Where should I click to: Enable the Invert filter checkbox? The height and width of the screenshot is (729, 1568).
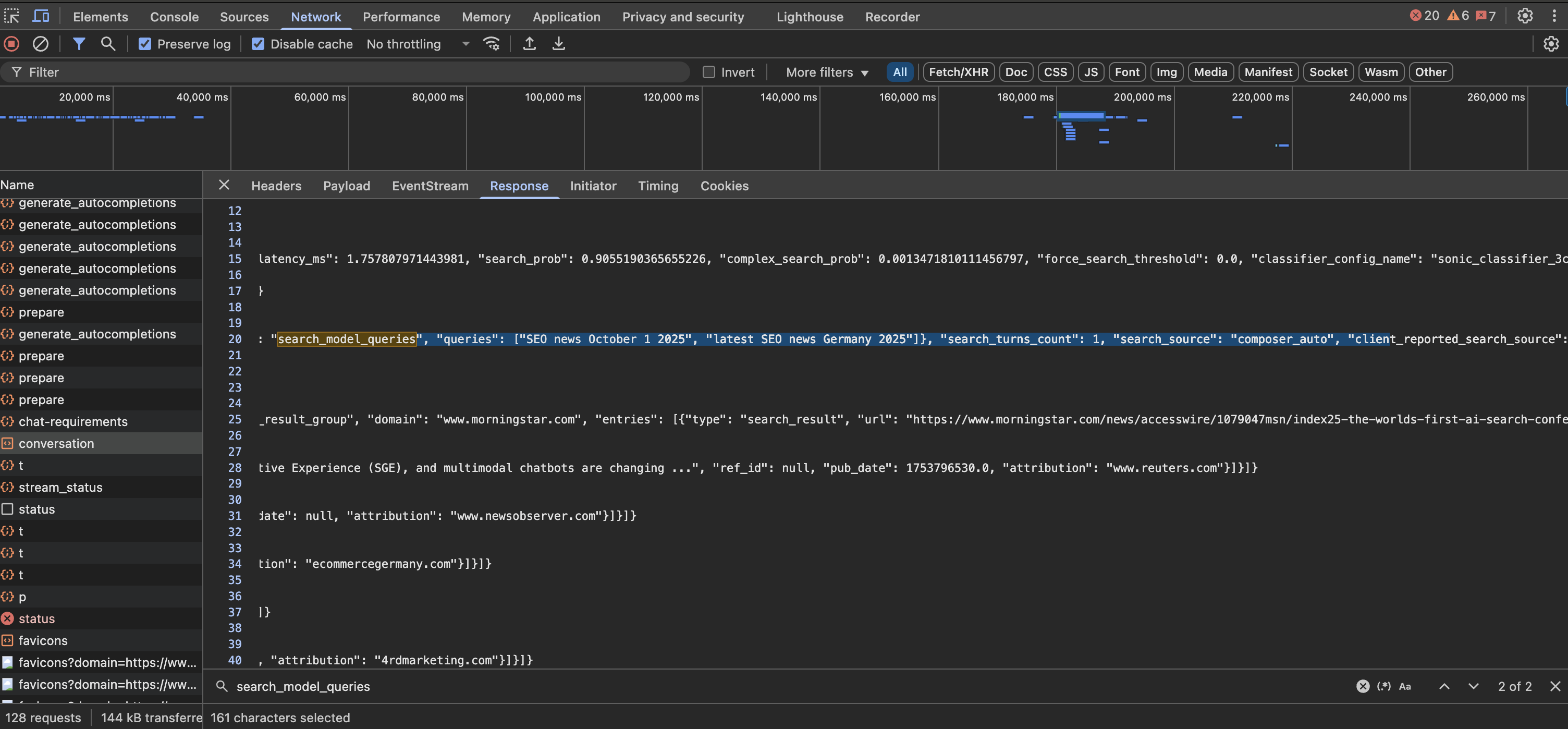(708, 71)
